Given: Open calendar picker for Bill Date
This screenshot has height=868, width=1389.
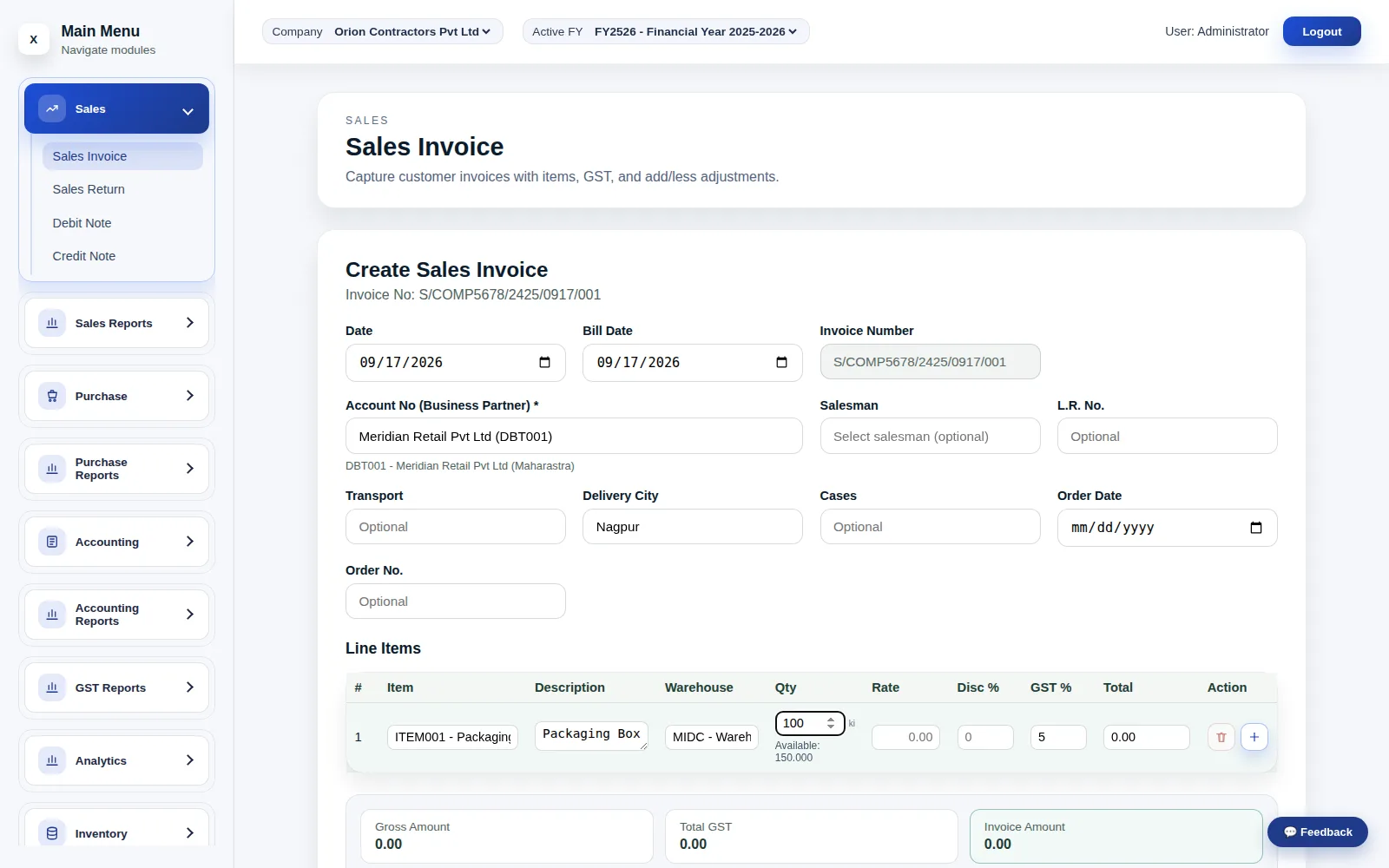Looking at the screenshot, I should 781,363.
